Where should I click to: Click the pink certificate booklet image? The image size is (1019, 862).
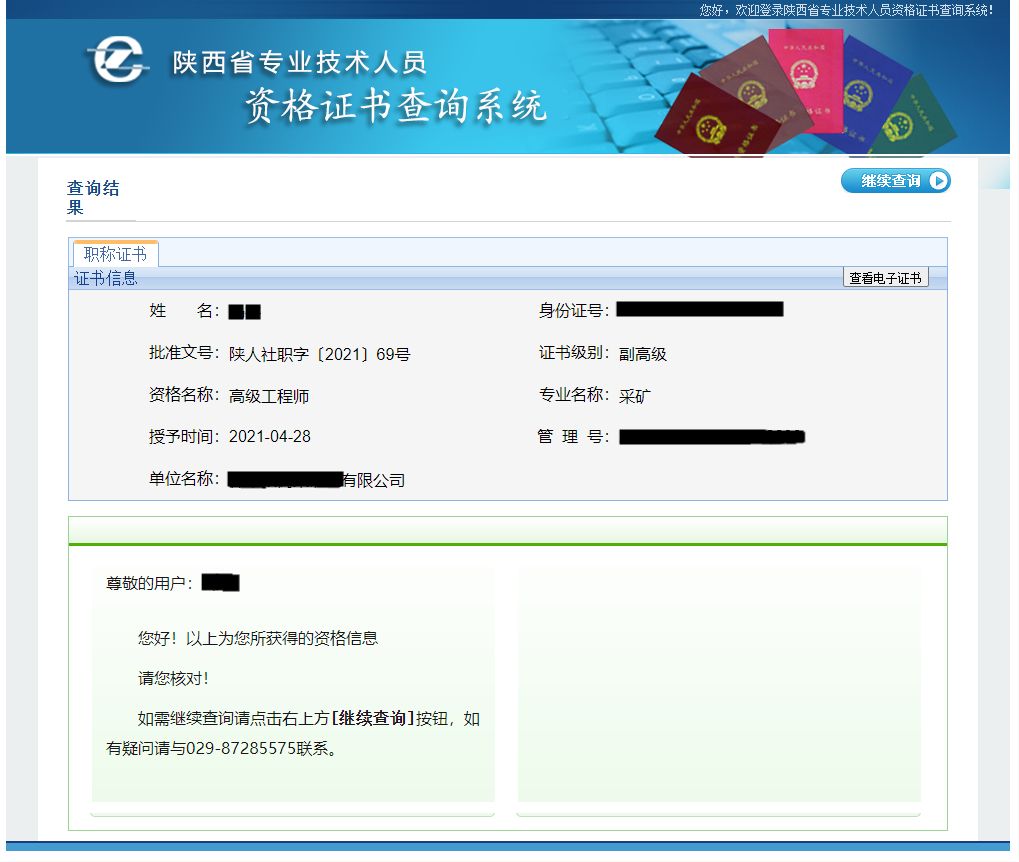tap(804, 79)
